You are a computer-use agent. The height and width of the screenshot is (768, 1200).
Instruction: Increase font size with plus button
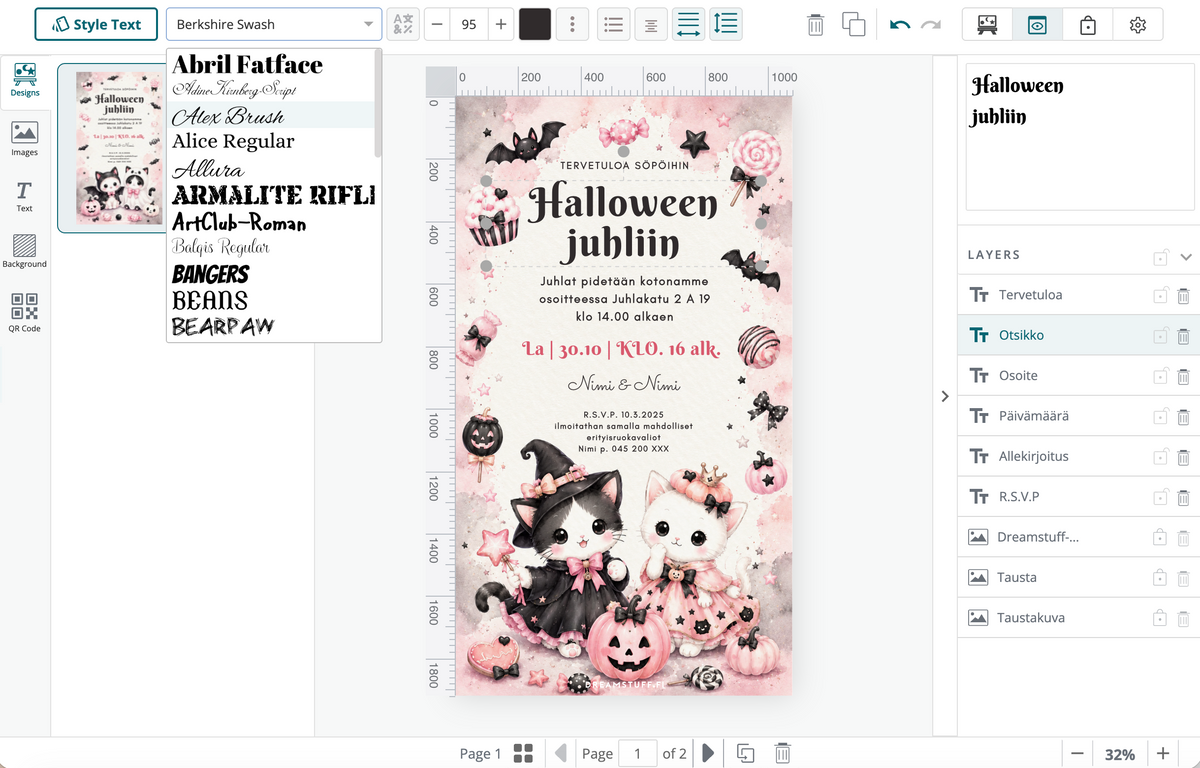point(501,24)
